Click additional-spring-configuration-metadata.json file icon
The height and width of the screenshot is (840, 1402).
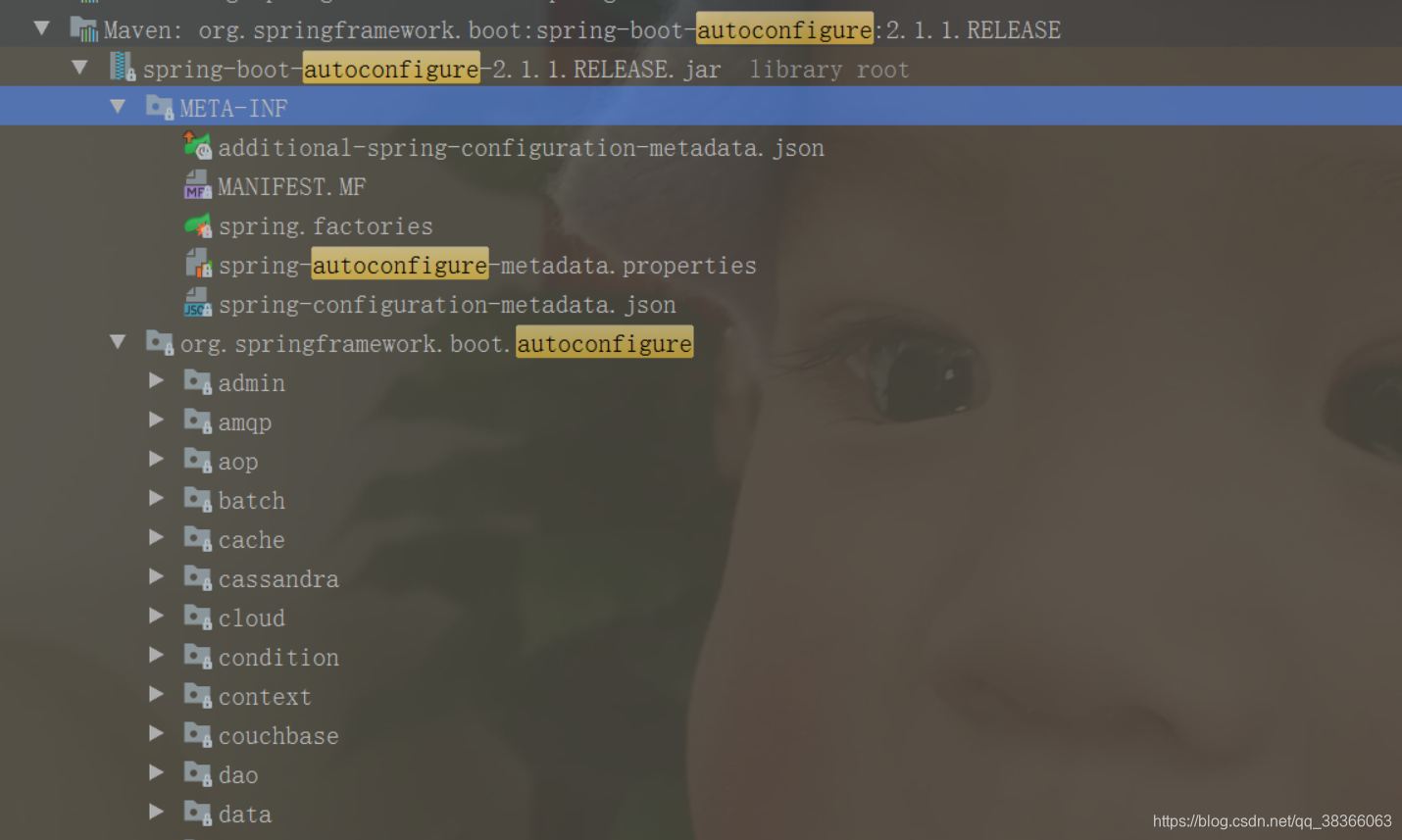(x=198, y=146)
